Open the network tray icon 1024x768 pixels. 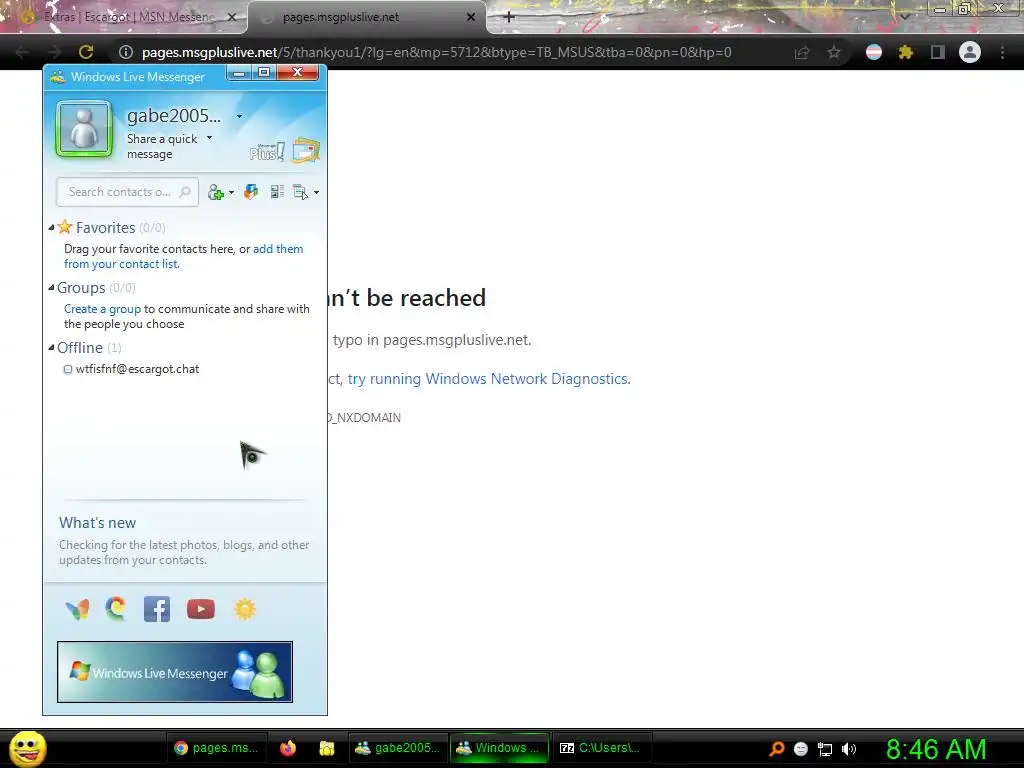[x=825, y=749]
